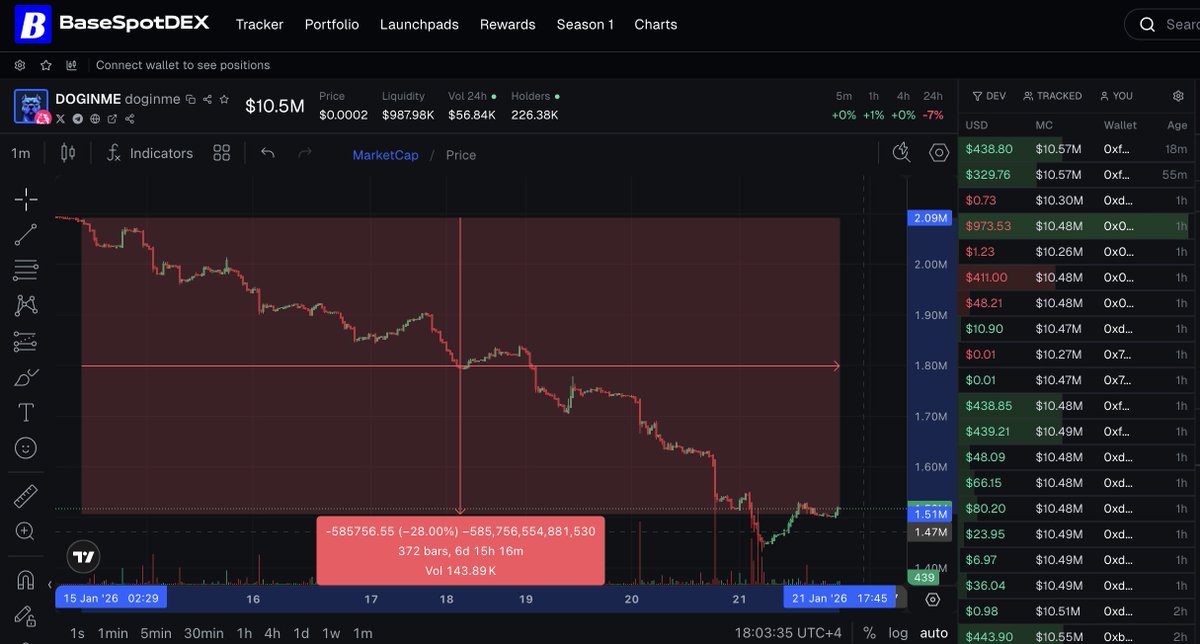Set timeframe to 4h
The height and width of the screenshot is (644, 1200).
click(x=272, y=633)
